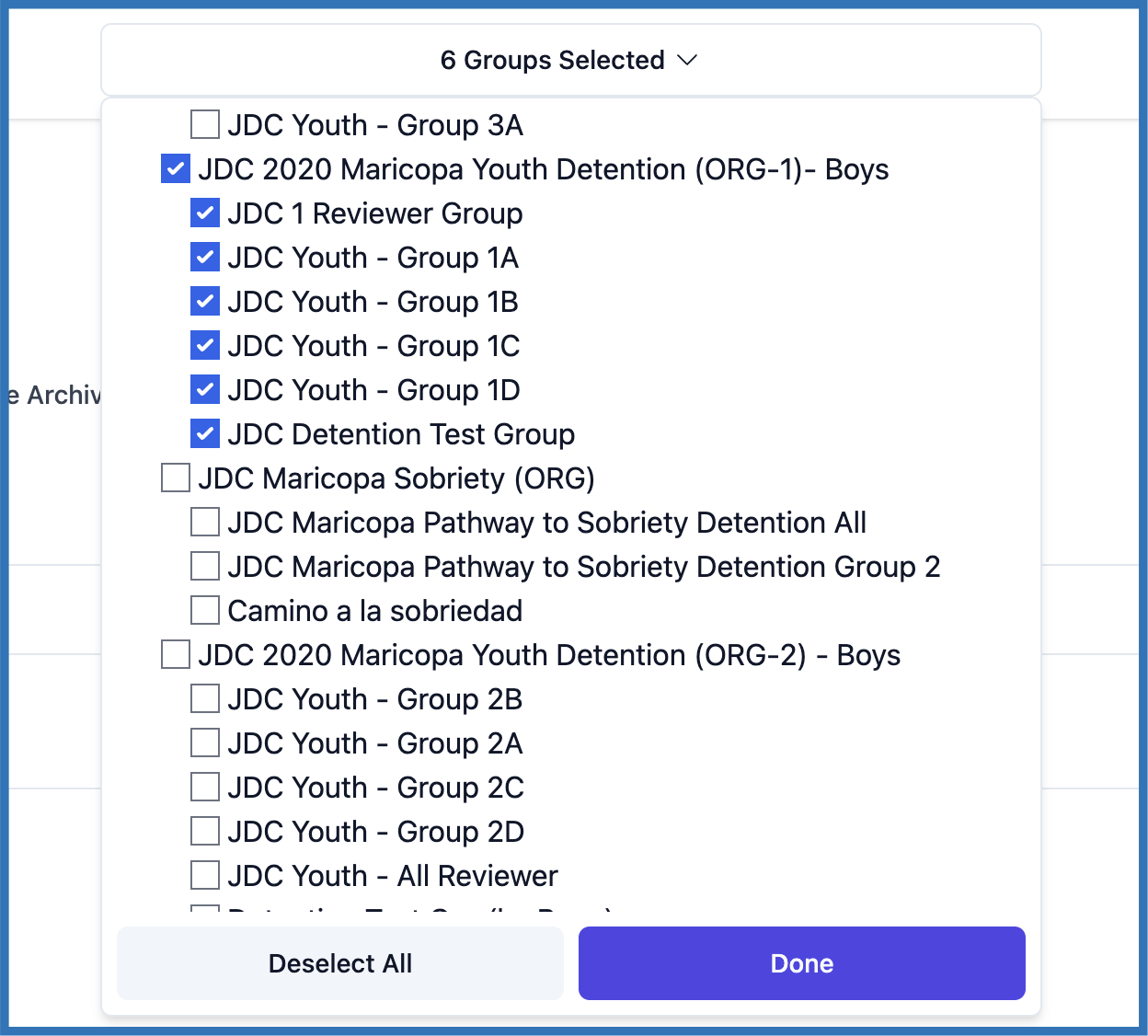Uncheck JDC 1 Reviewer Group

point(205,213)
